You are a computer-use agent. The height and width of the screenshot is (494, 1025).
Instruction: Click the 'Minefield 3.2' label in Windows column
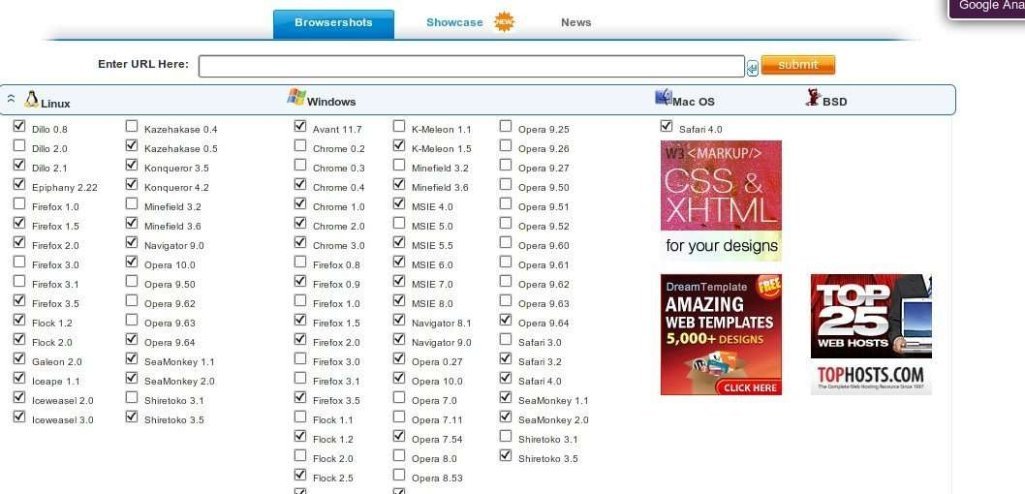440,169
